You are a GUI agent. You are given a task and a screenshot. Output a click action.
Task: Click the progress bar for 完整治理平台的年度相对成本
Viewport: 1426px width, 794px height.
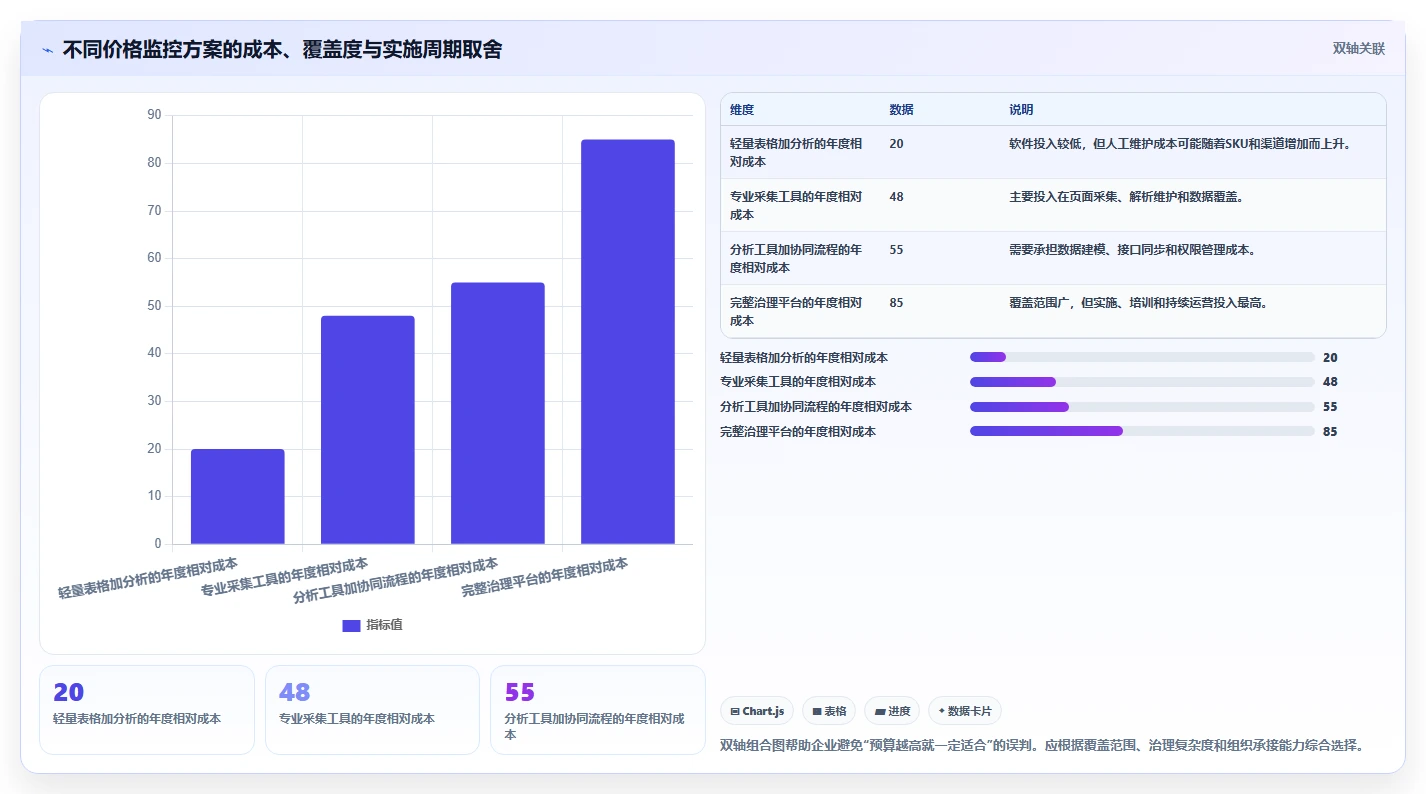point(1142,432)
